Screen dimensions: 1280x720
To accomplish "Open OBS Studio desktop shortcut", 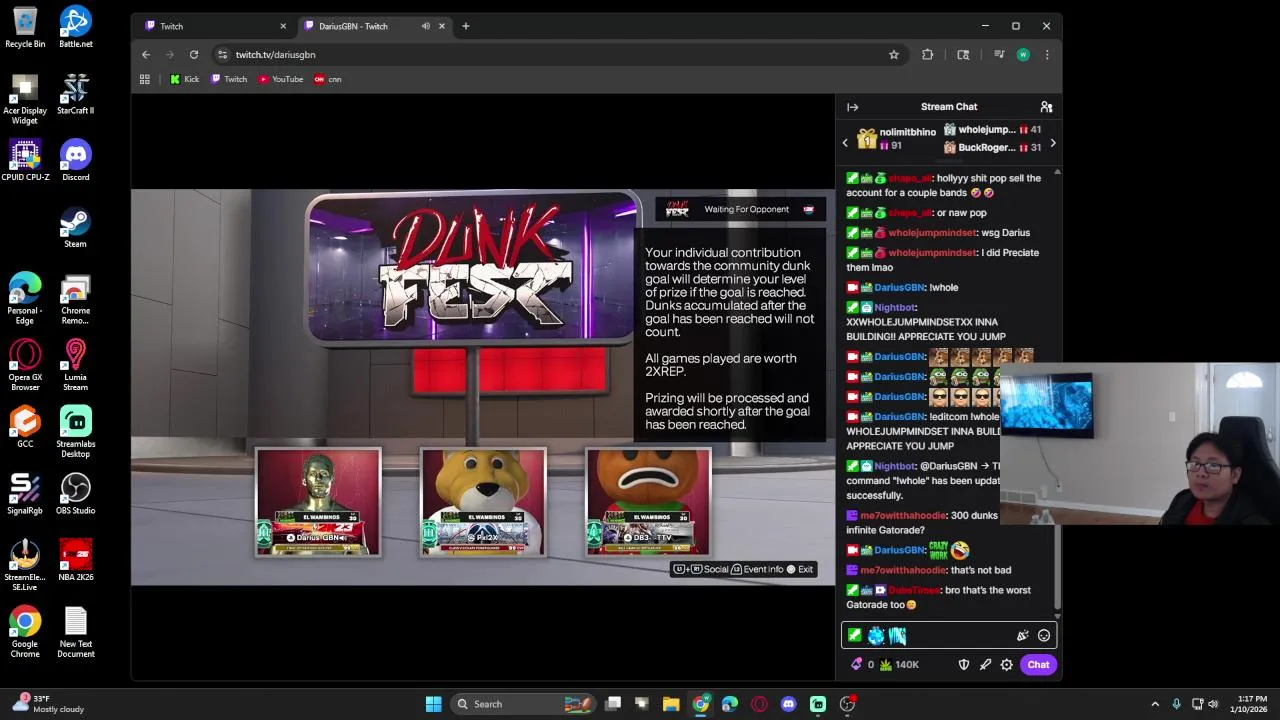I will pos(75,494).
